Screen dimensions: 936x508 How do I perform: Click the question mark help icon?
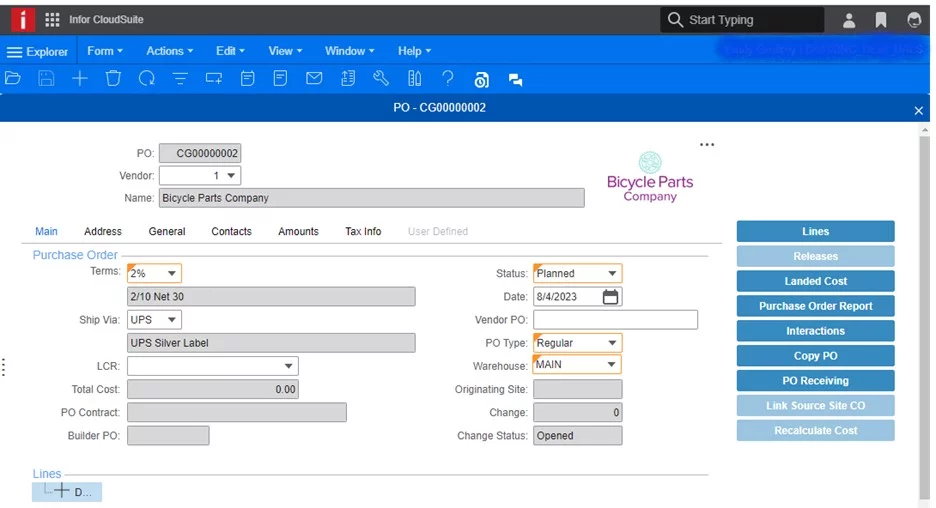click(448, 79)
